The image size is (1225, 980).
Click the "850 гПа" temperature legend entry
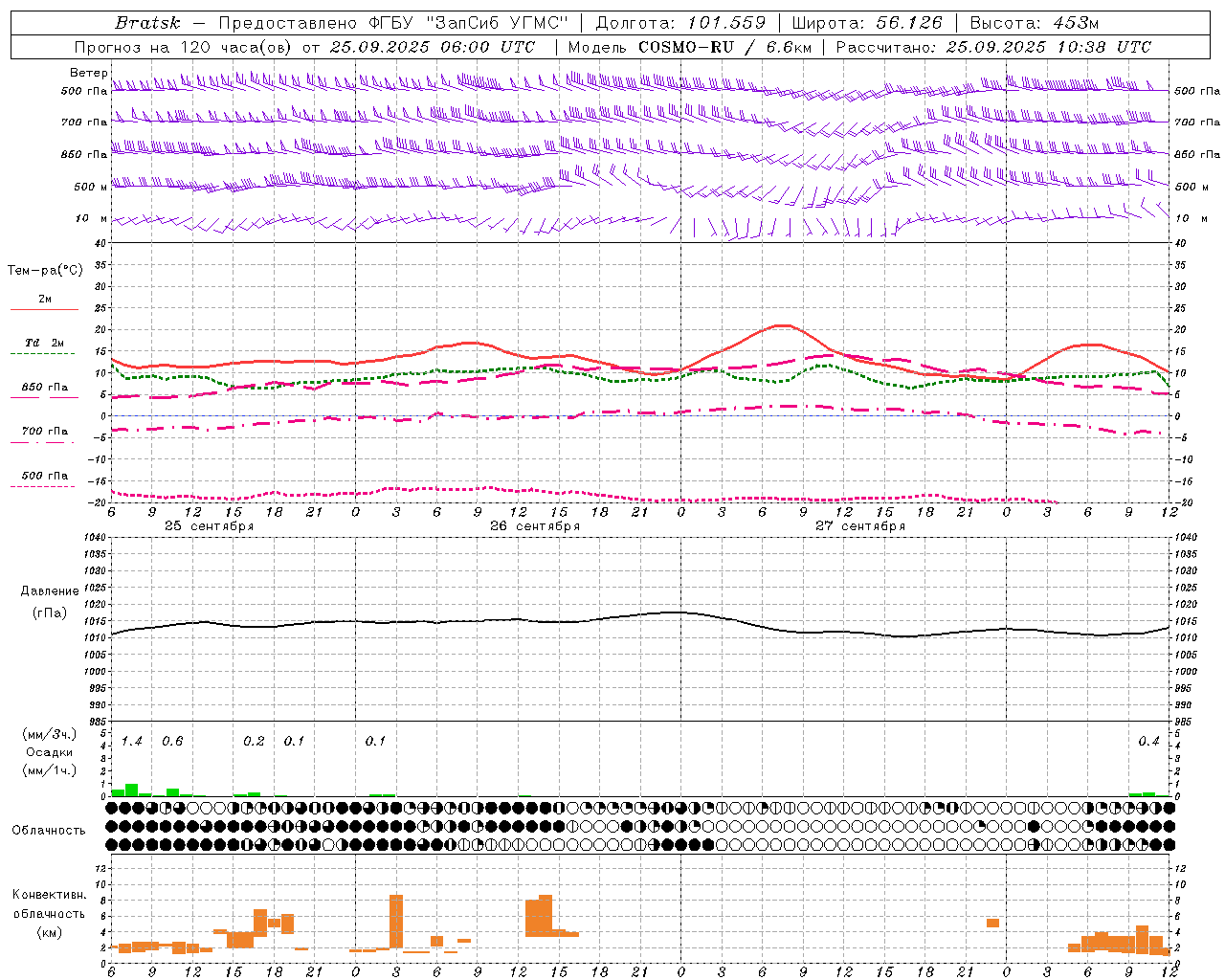44,388
